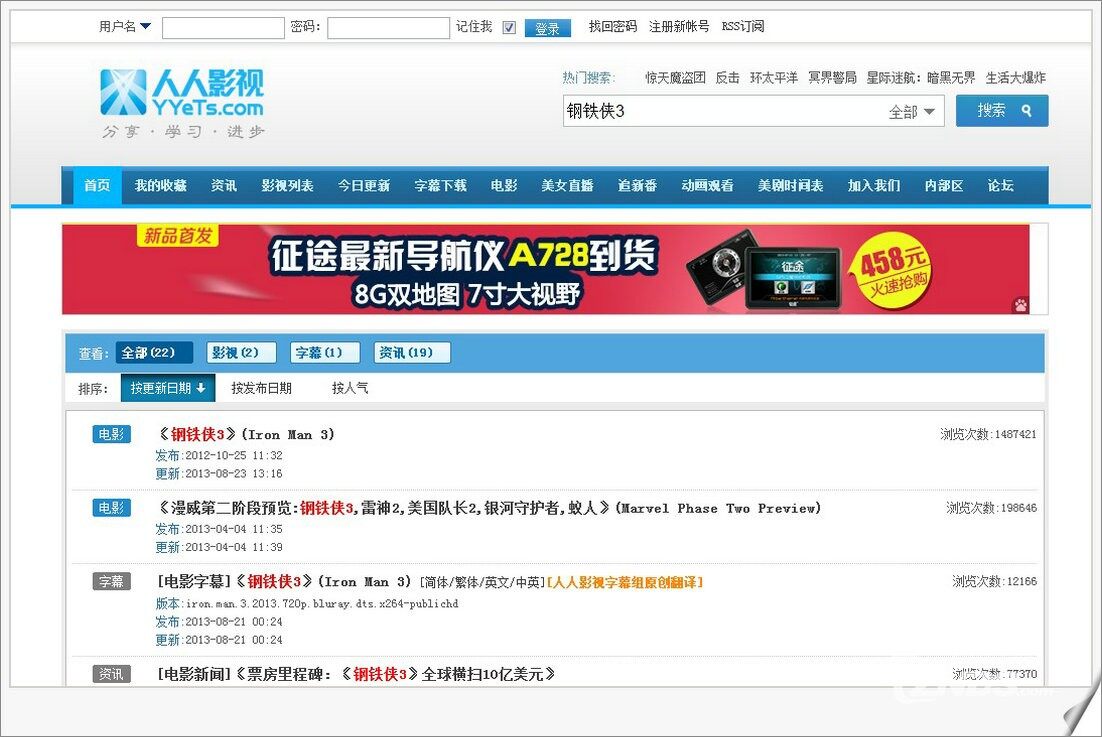
Task: Filter results by 资讯 (19)
Action: coord(412,353)
